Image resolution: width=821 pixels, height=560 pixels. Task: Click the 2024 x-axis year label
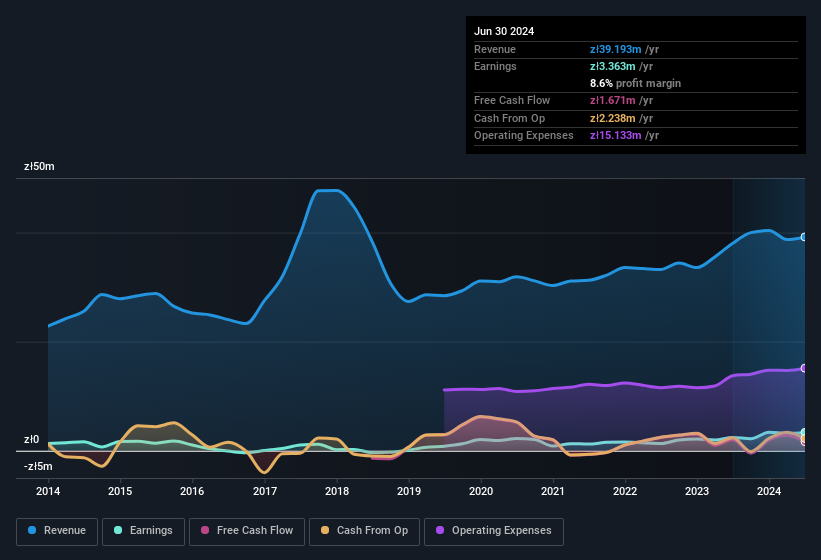[769, 491]
